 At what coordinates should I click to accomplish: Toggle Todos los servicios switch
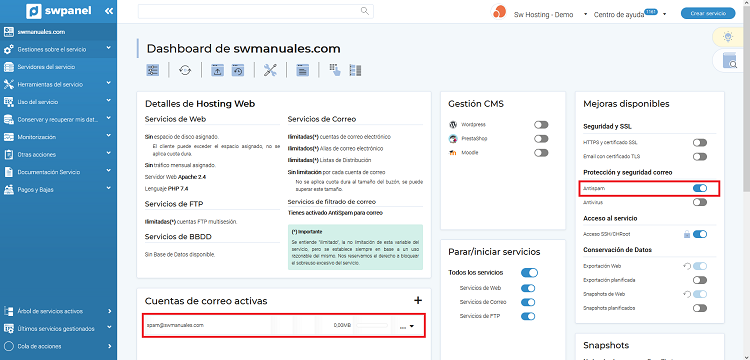529,273
